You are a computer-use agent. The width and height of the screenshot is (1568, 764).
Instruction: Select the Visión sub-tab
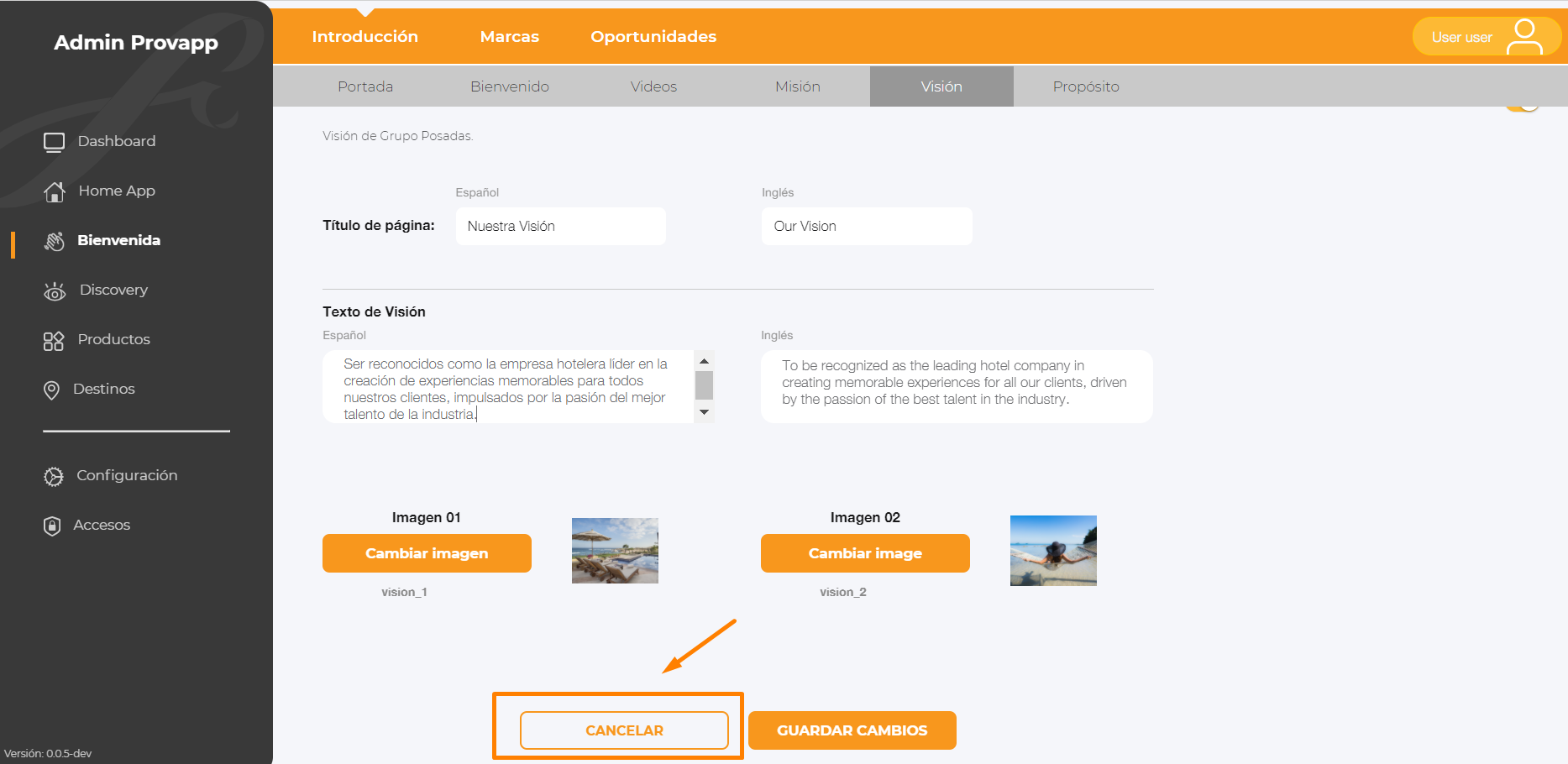941,86
